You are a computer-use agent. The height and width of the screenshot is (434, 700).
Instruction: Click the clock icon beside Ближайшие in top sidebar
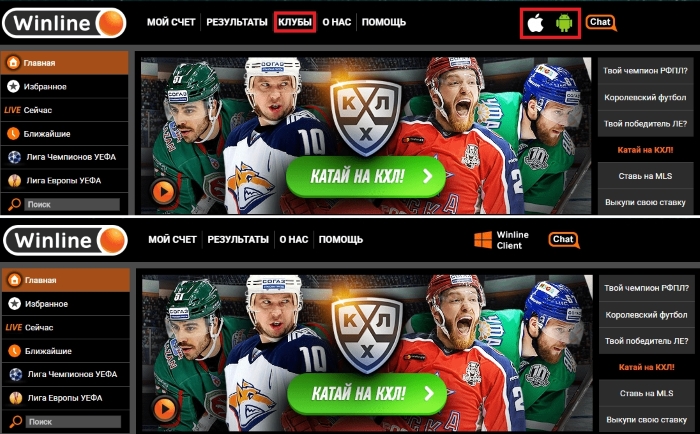pyautogui.click(x=13, y=134)
